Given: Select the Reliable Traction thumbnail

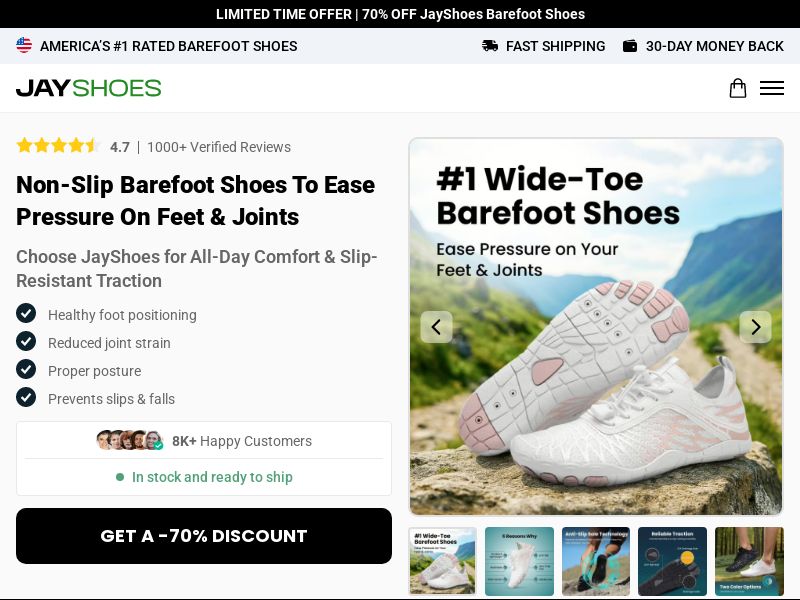Looking at the screenshot, I should pos(672,562).
